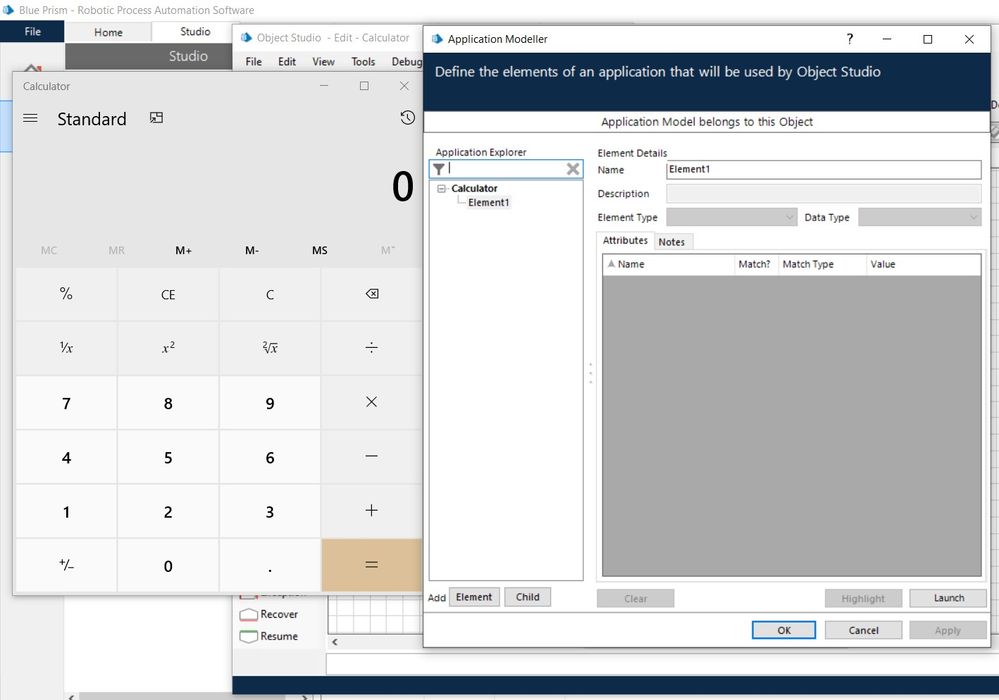The width and height of the screenshot is (999, 700).
Task: Open the Data Type dropdown
Action: [919, 217]
